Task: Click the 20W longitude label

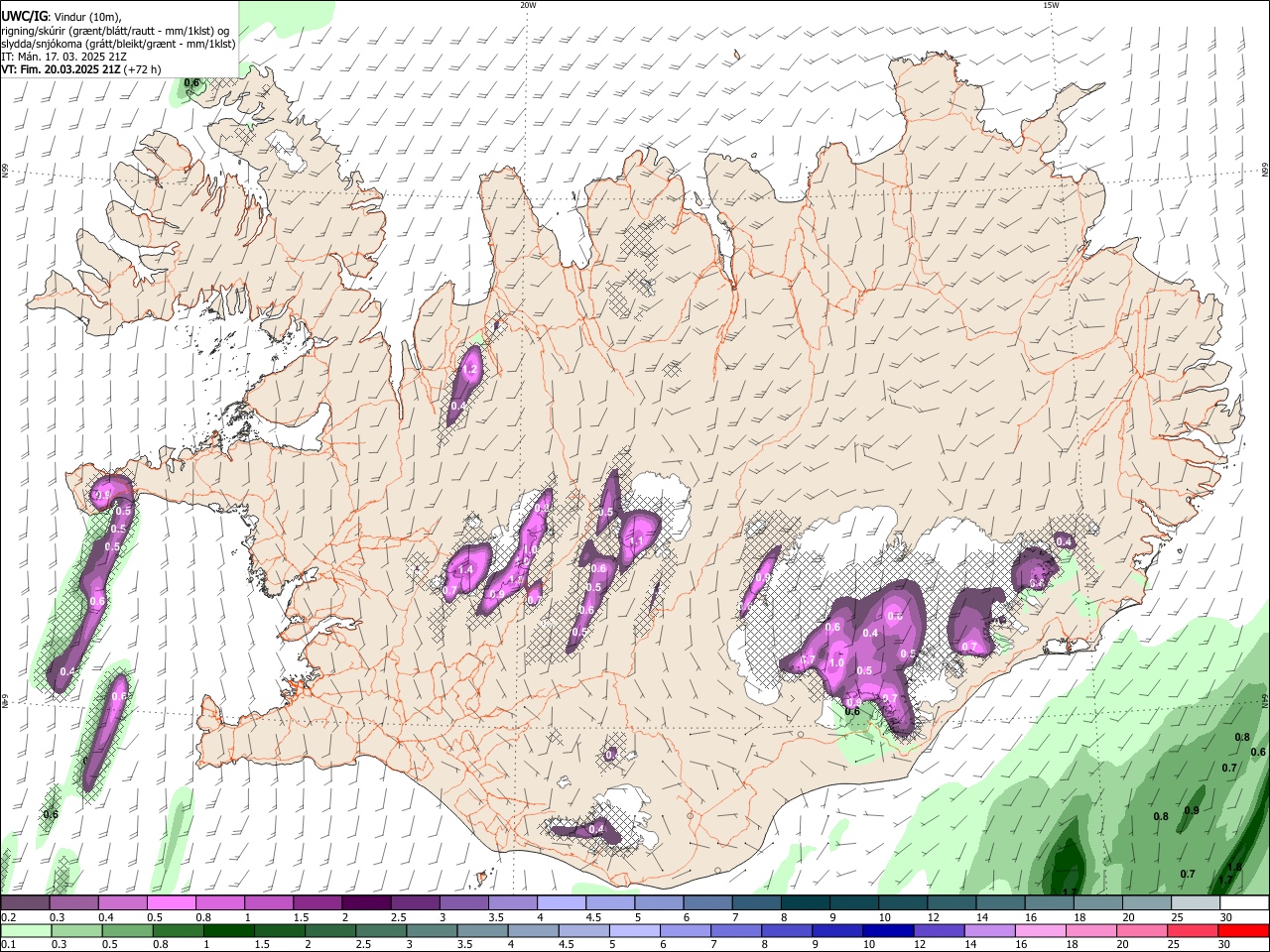Action: [x=528, y=5]
